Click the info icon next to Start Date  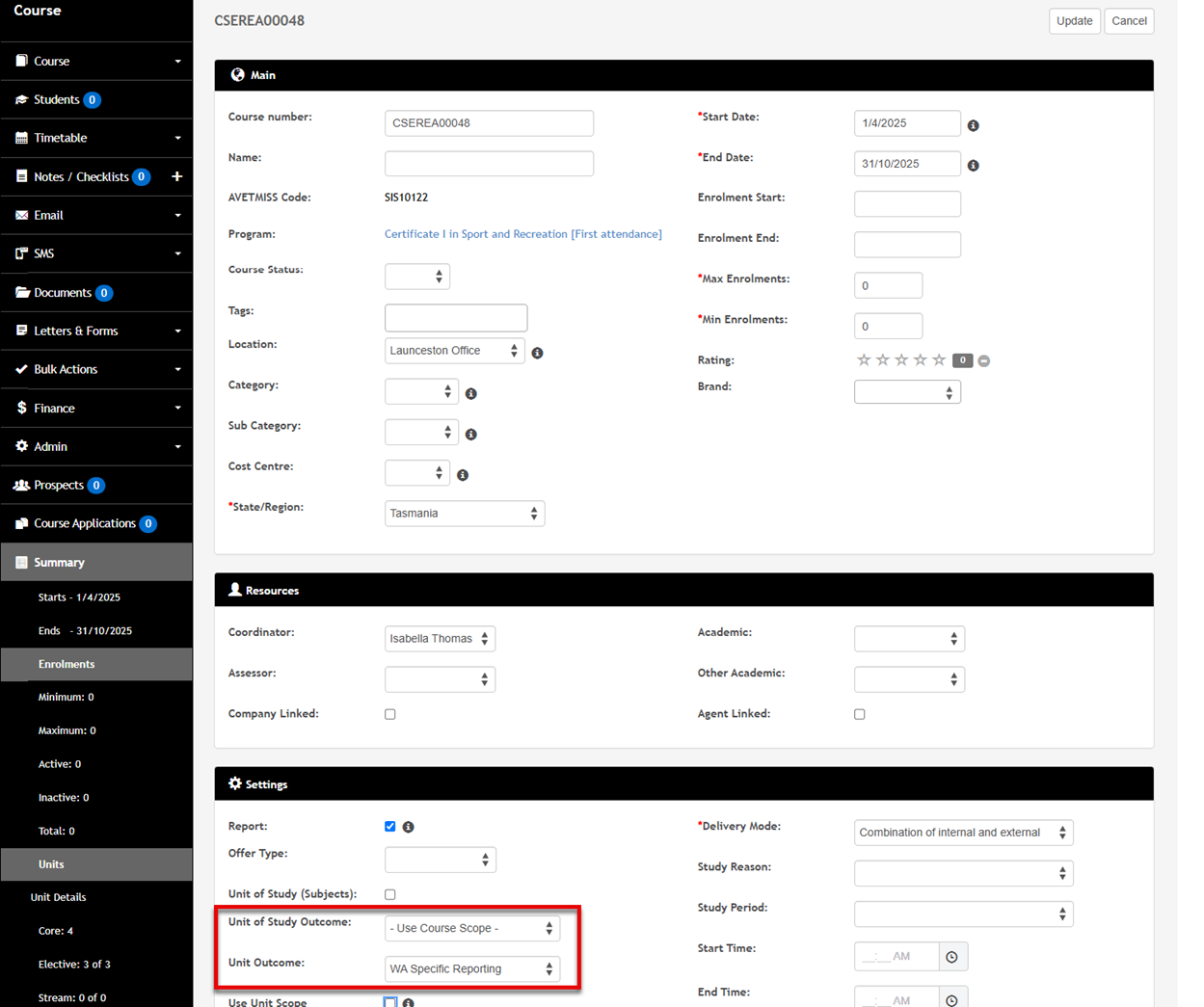click(974, 125)
